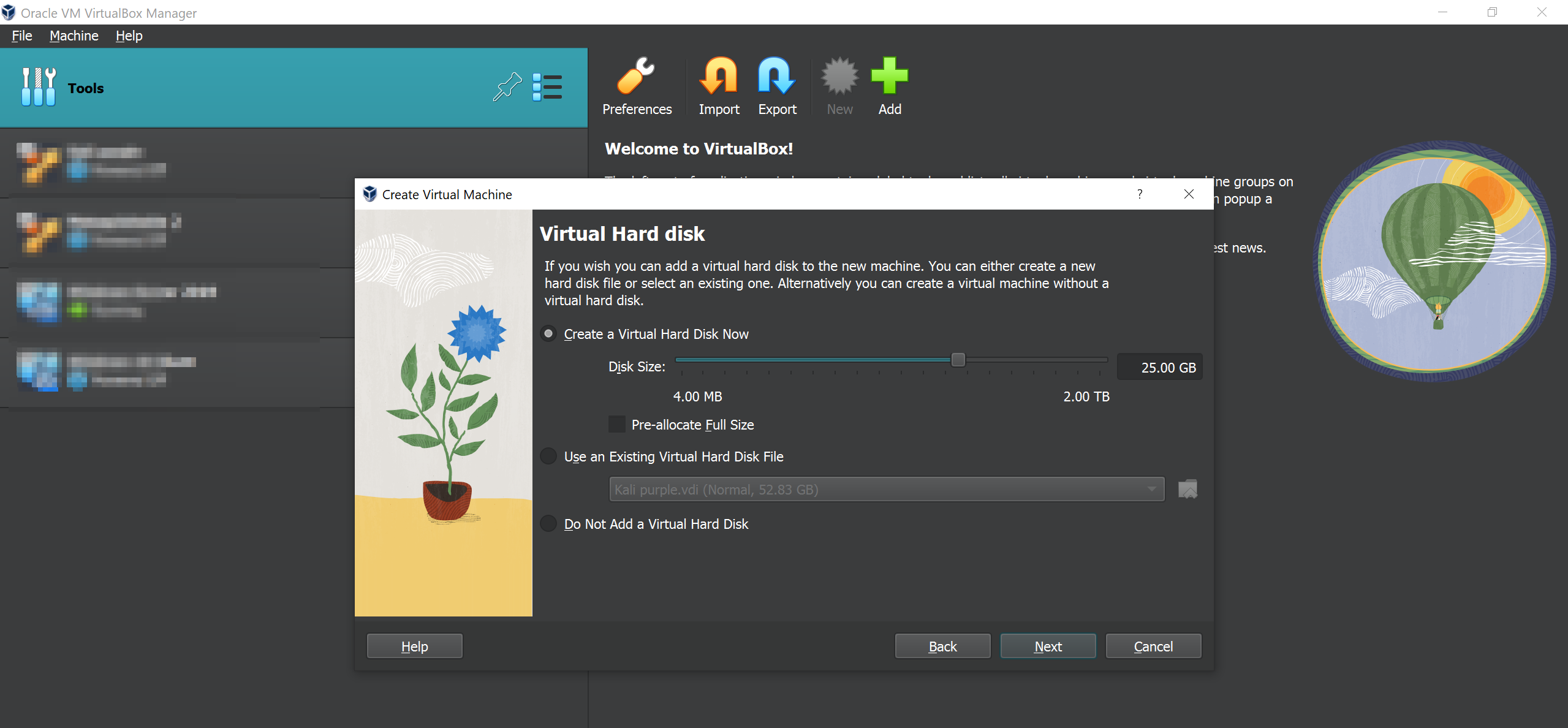Click the Import appliance icon
1568x728 pixels.
coord(719,76)
